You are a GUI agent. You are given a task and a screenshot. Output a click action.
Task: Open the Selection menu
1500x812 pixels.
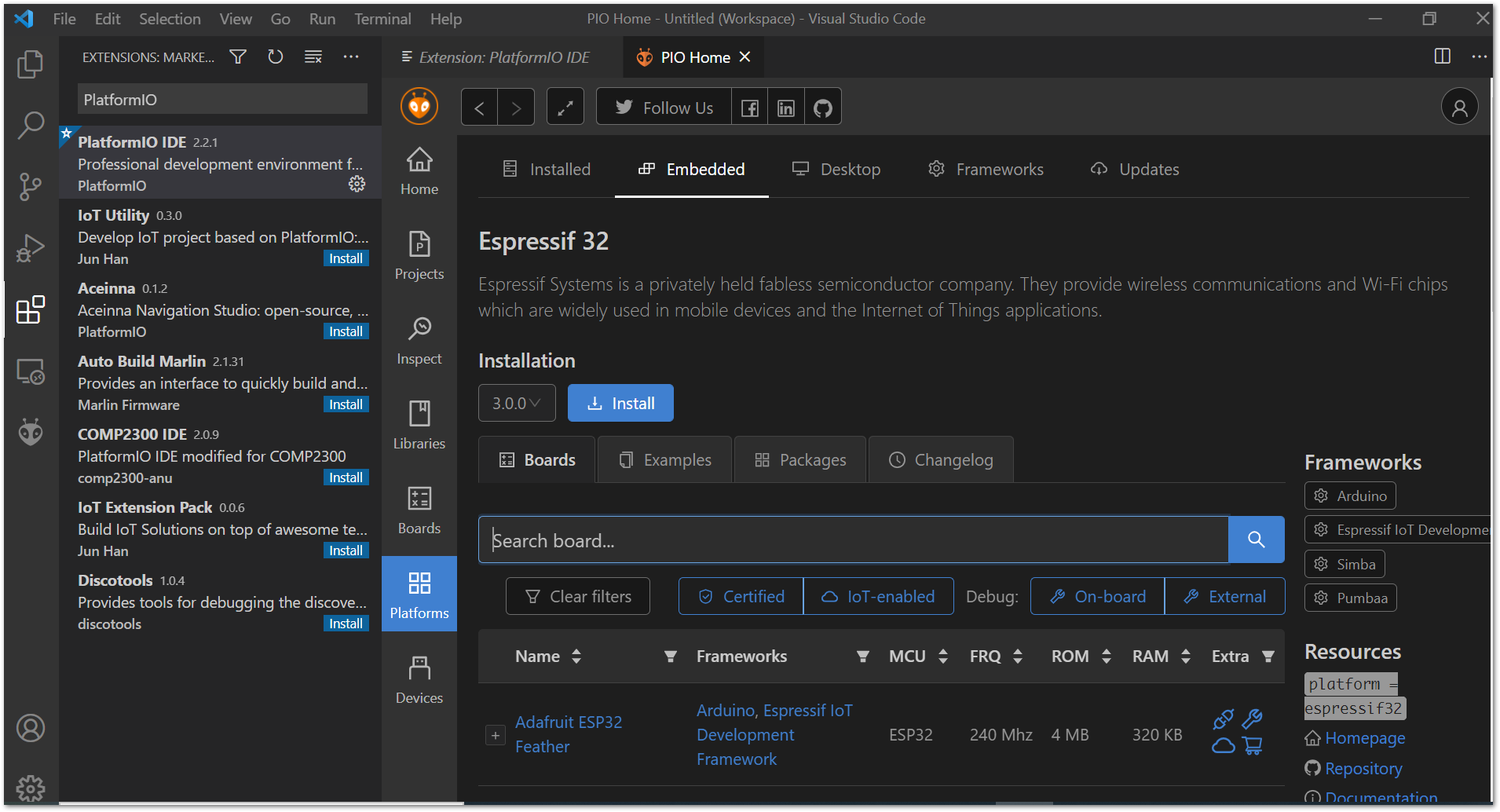[170, 19]
